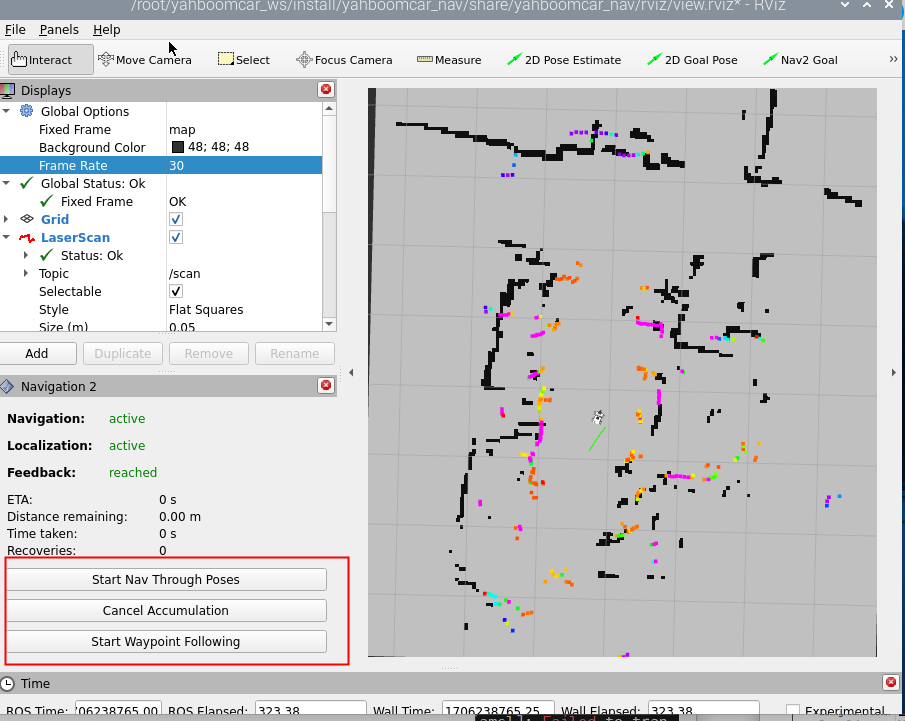This screenshot has height=721, width=905.
Task: Show more toolbar tools via overflow chevron
Action: point(893,59)
